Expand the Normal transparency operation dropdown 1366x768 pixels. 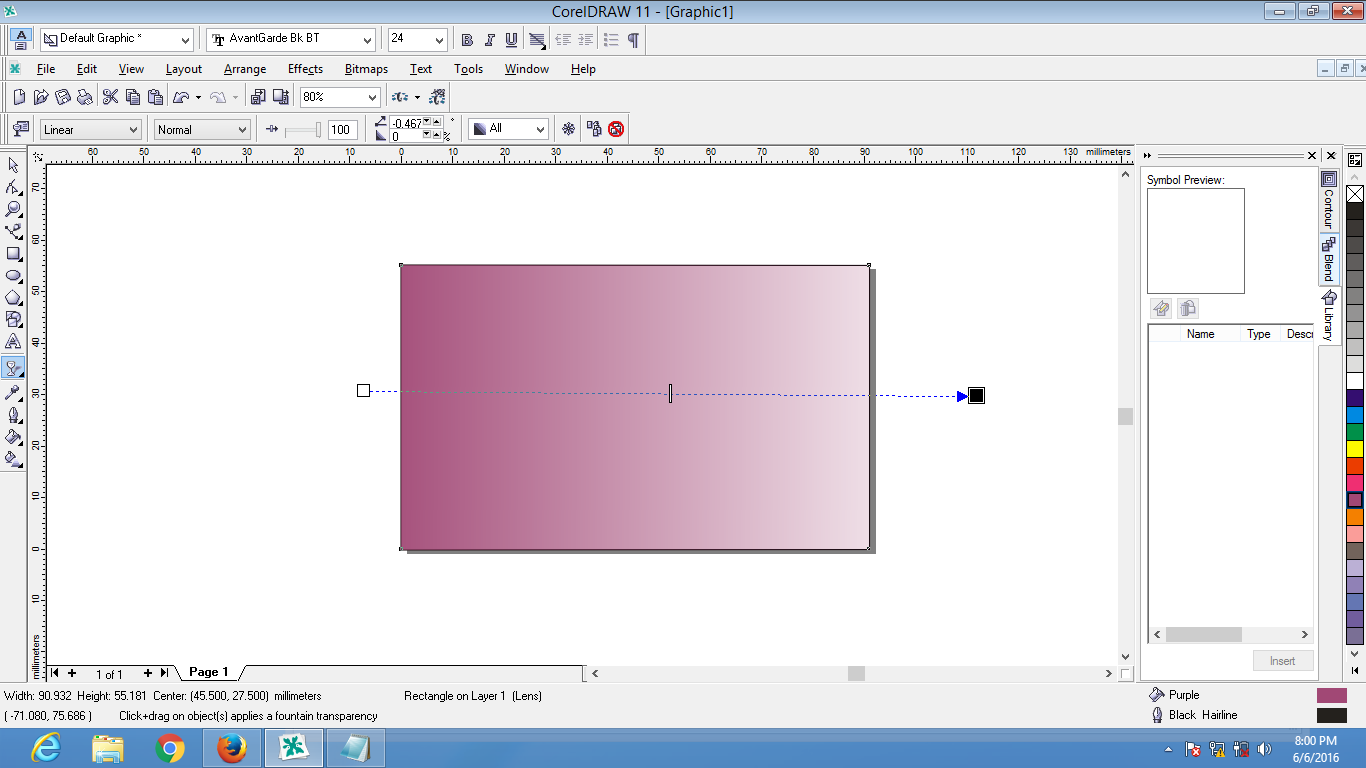[x=202, y=129]
